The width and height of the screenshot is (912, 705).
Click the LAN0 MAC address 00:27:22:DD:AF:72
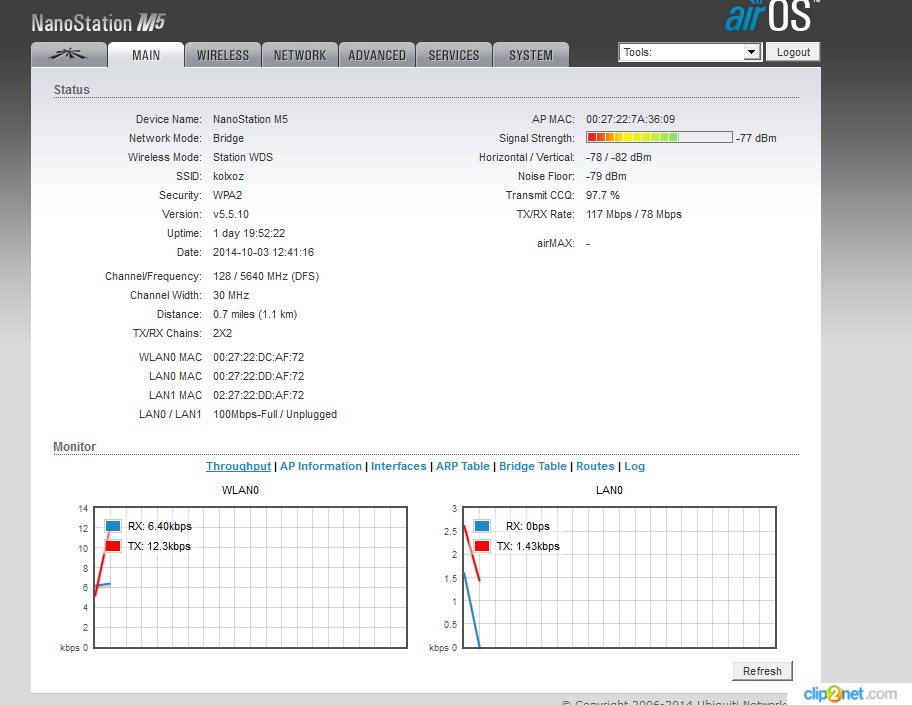pyautogui.click(x=258, y=376)
